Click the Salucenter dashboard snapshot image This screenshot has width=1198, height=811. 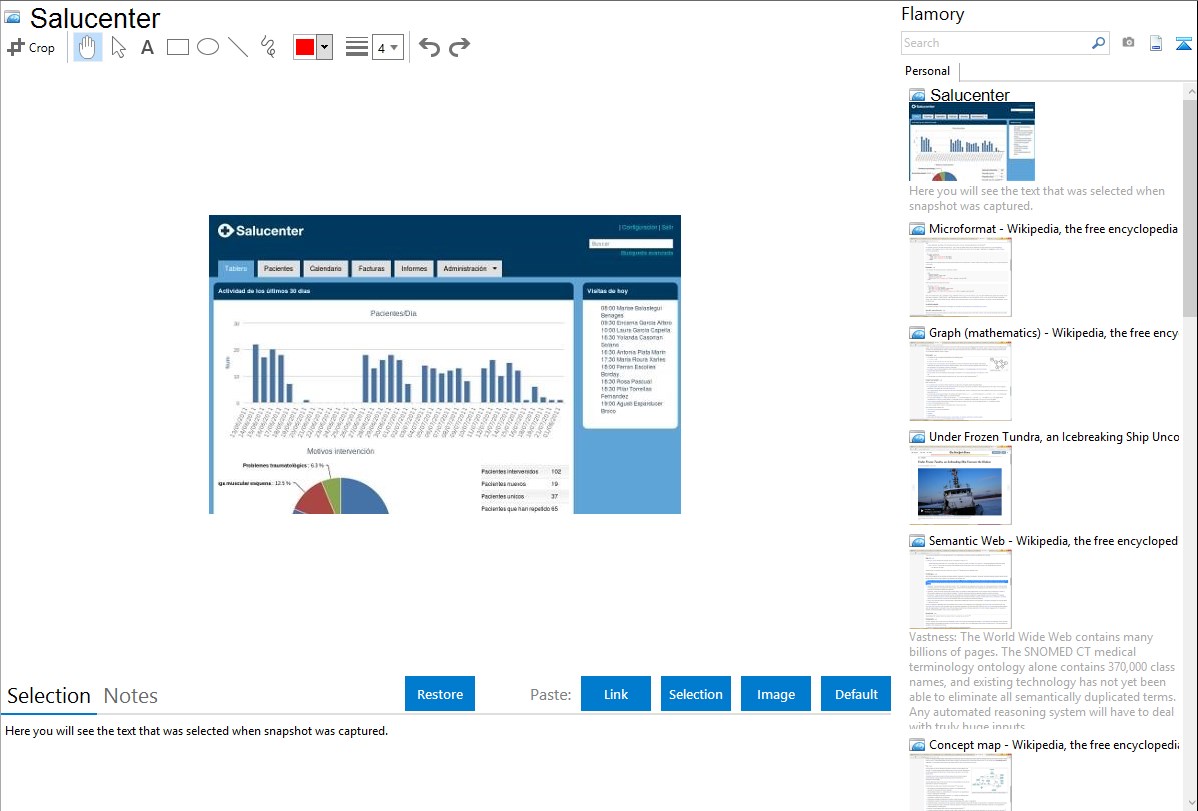[445, 365]
